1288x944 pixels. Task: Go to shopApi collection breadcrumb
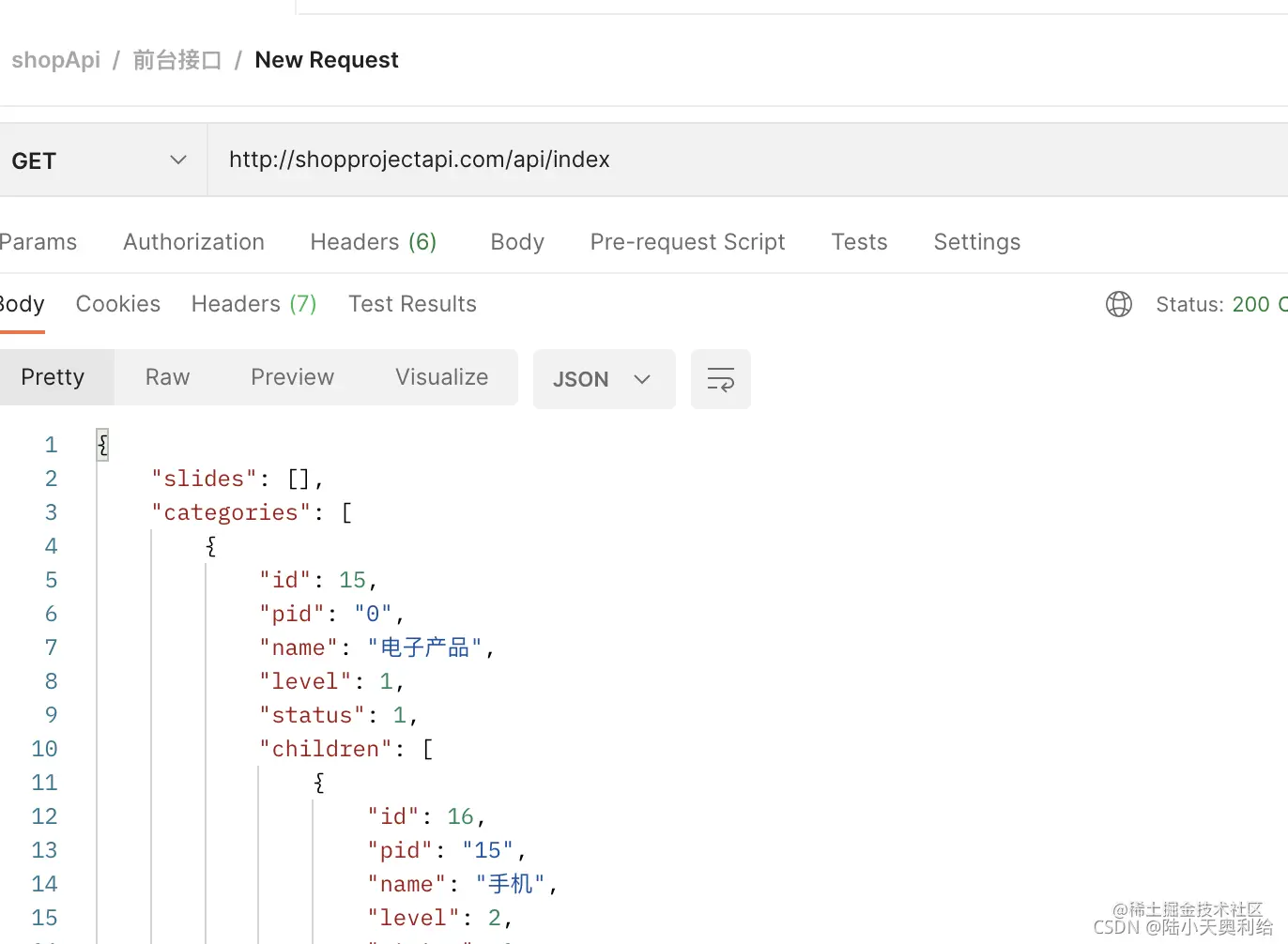[x=56, y=60]
